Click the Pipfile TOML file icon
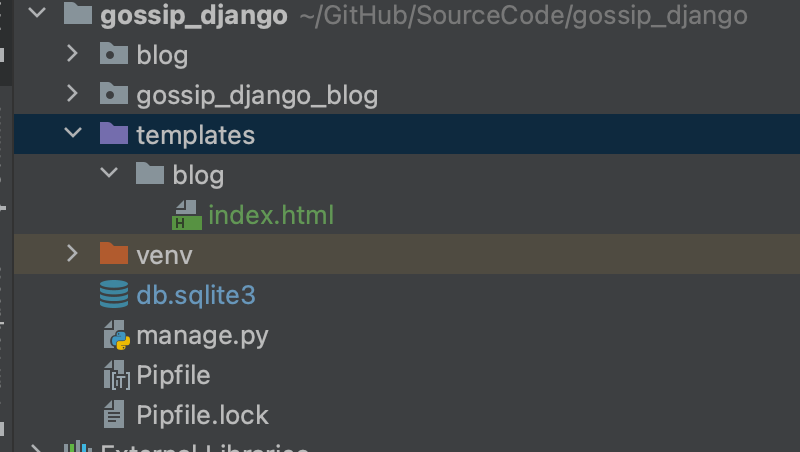This screenshot has height=452, width=800. click(117, 374)
